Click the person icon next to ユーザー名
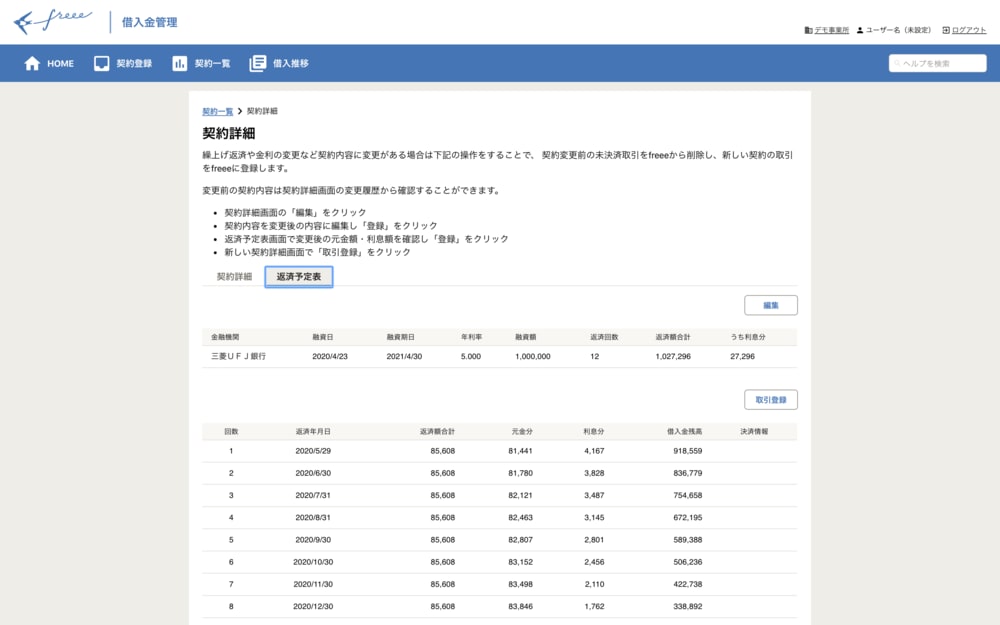The width and height of the screenshot is (1000, 625). click(x=861, y=30)
